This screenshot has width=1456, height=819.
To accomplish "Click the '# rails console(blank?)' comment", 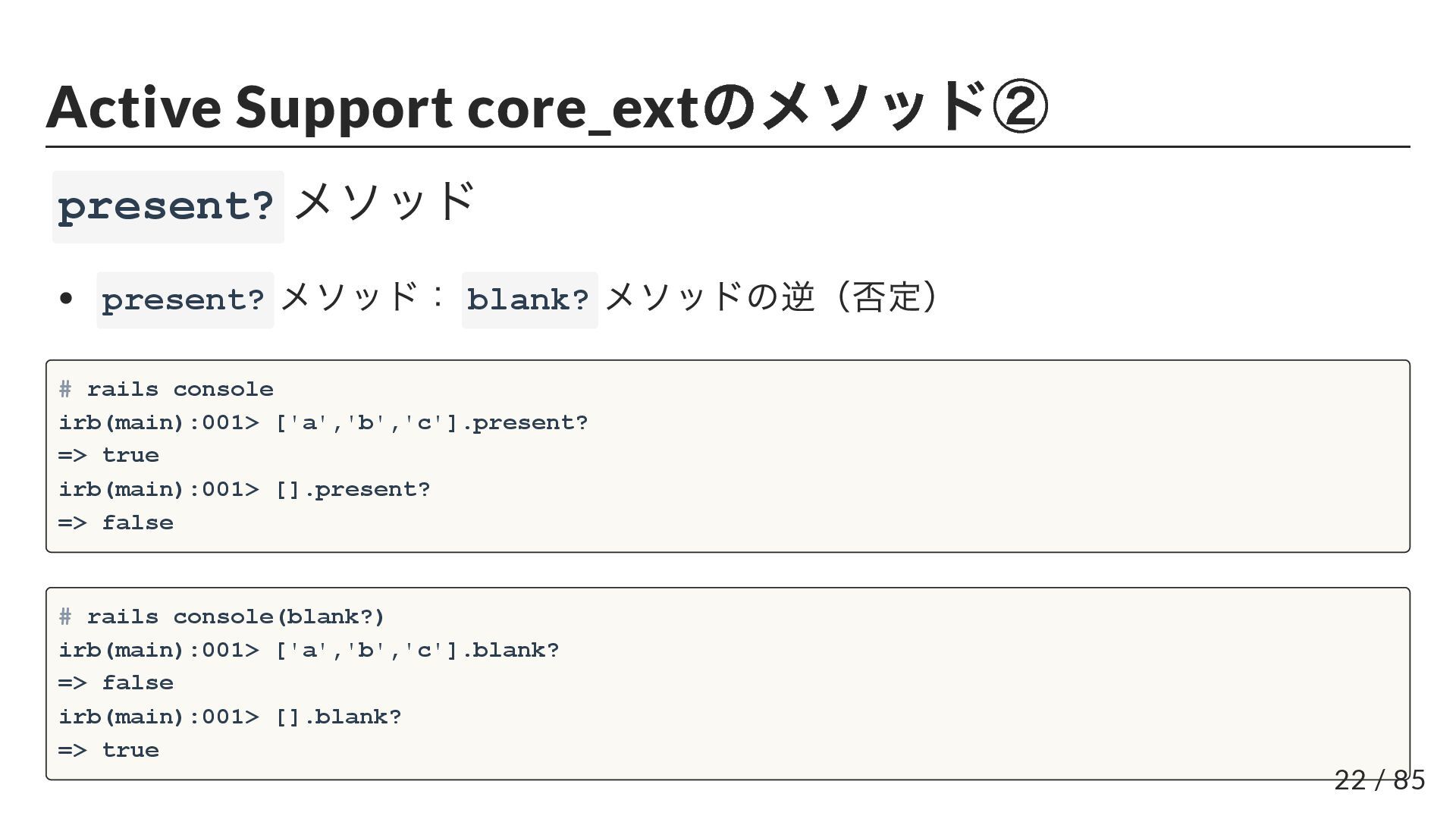I will tap(221, 617).
